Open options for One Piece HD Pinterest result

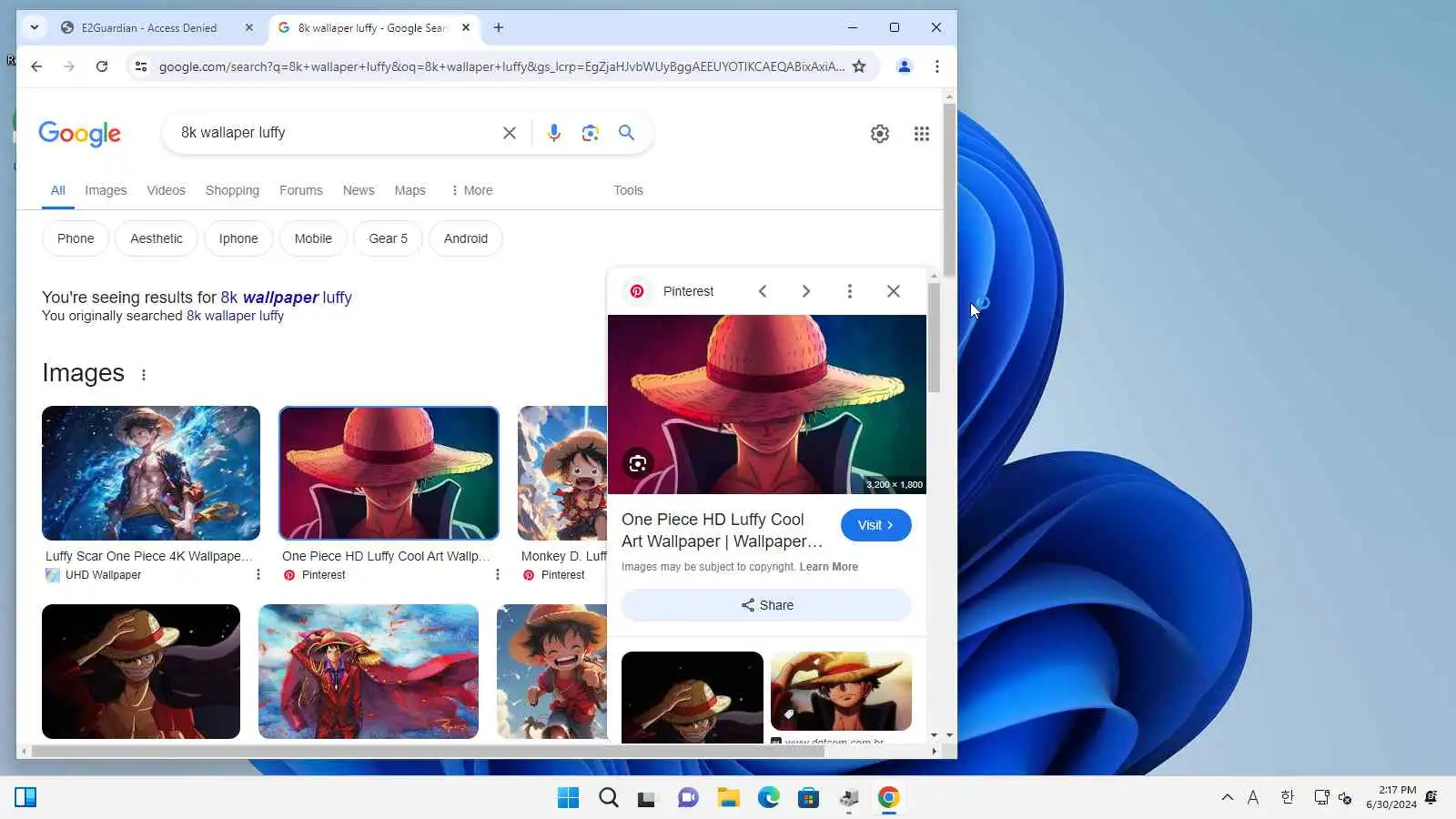(498, 574)
